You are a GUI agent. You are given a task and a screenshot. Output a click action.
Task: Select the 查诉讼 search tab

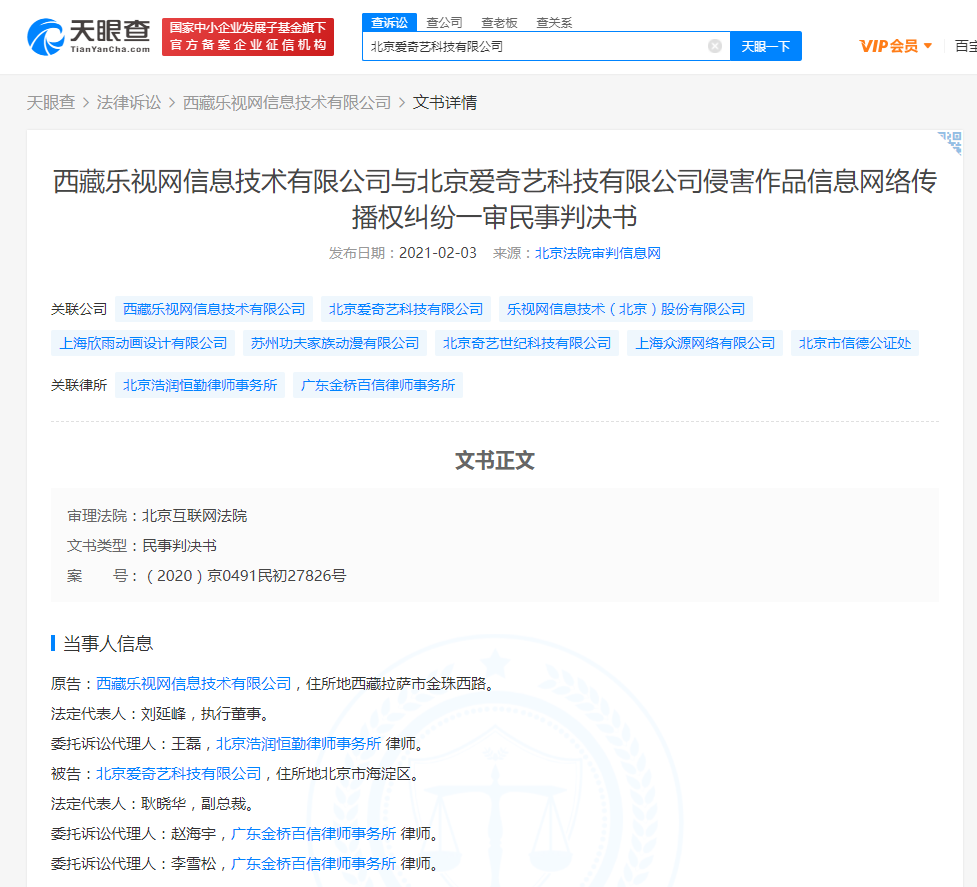pos(389,23)
